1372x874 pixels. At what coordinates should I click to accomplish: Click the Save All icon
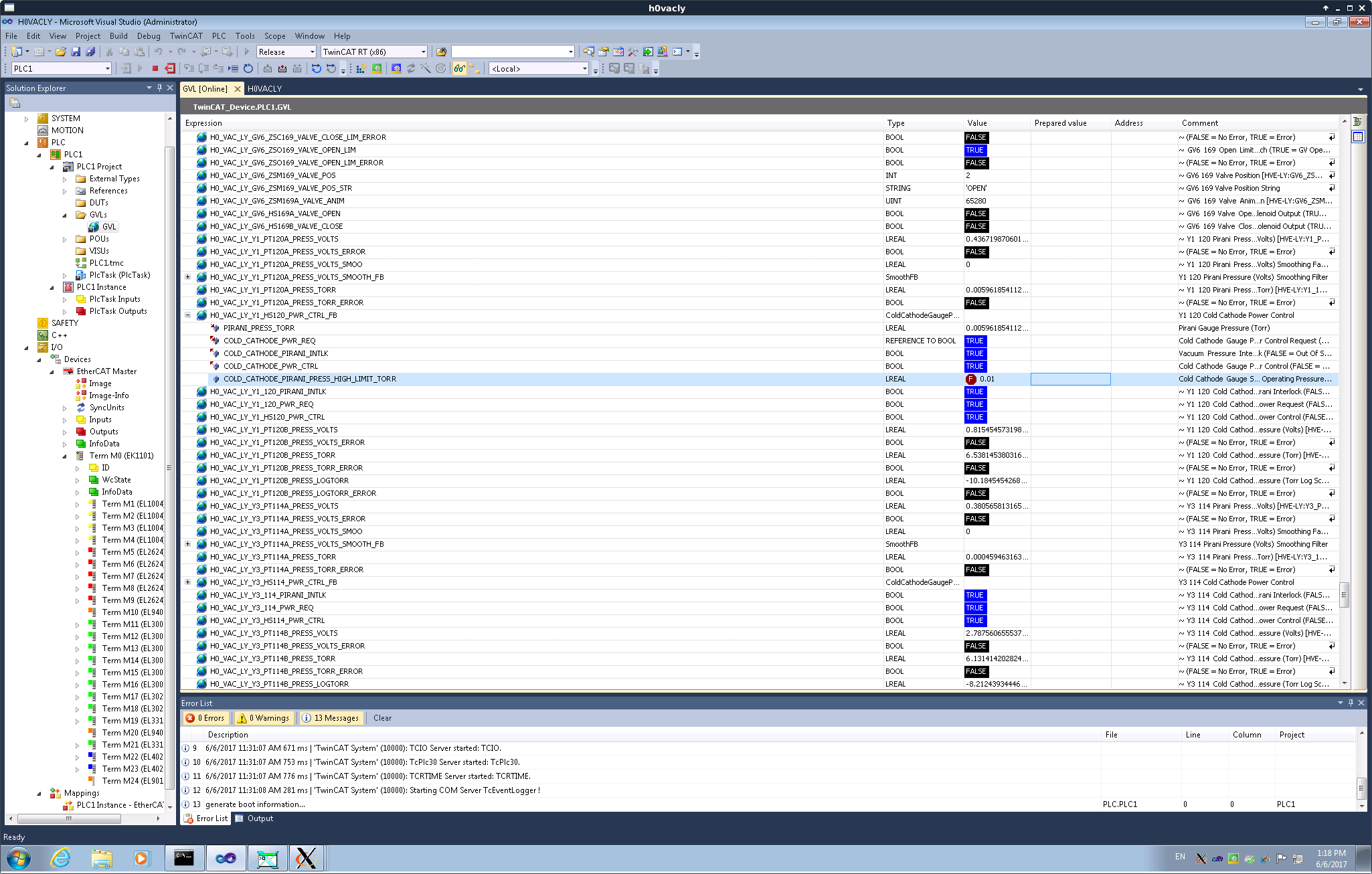90,52
